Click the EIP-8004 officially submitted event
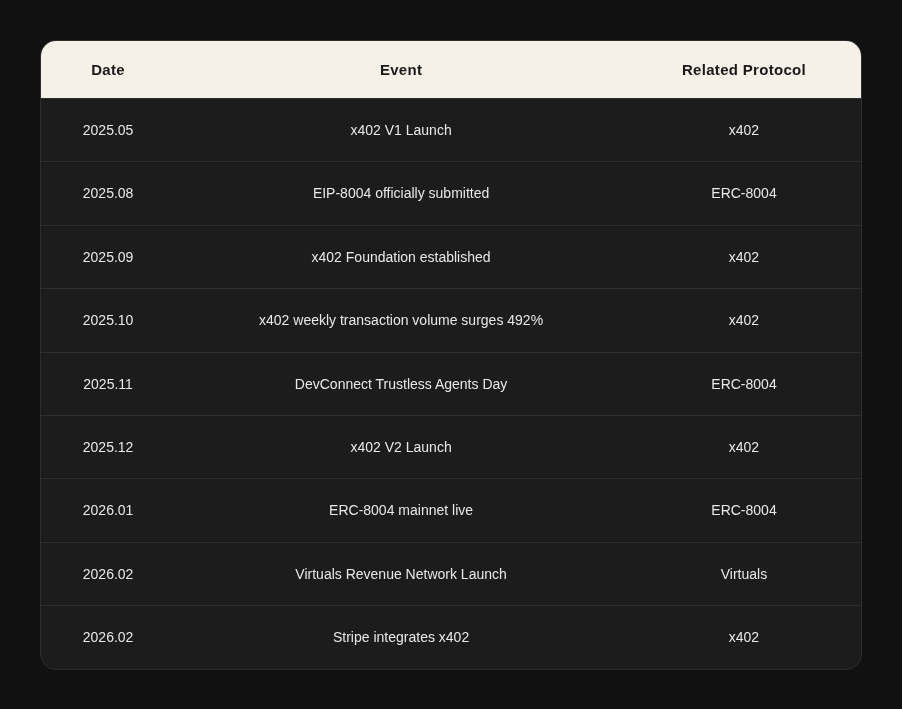This screenshot has width=902, height=709. click(x=401, y=193)
